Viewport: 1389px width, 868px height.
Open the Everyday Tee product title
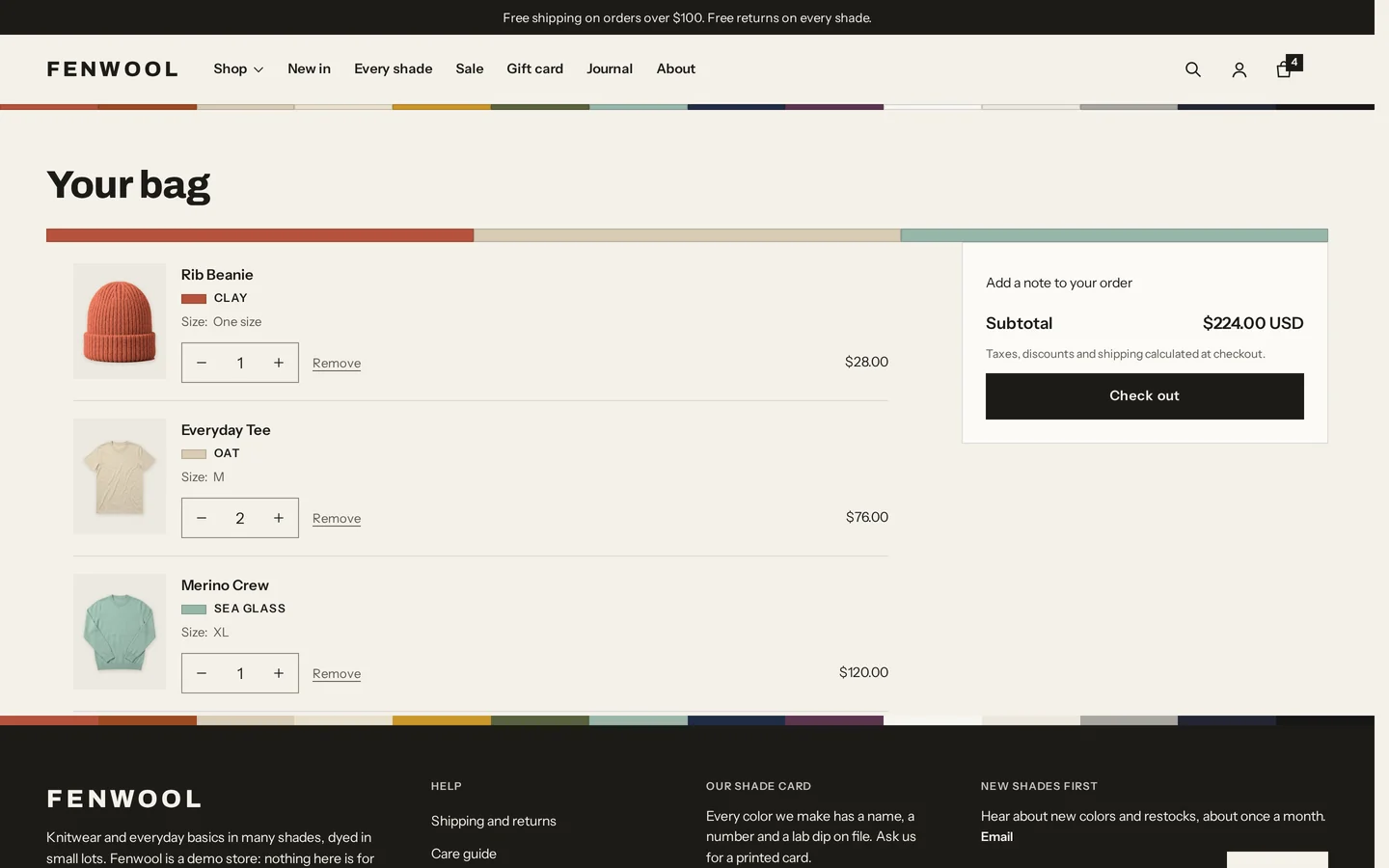click(226, 430)
